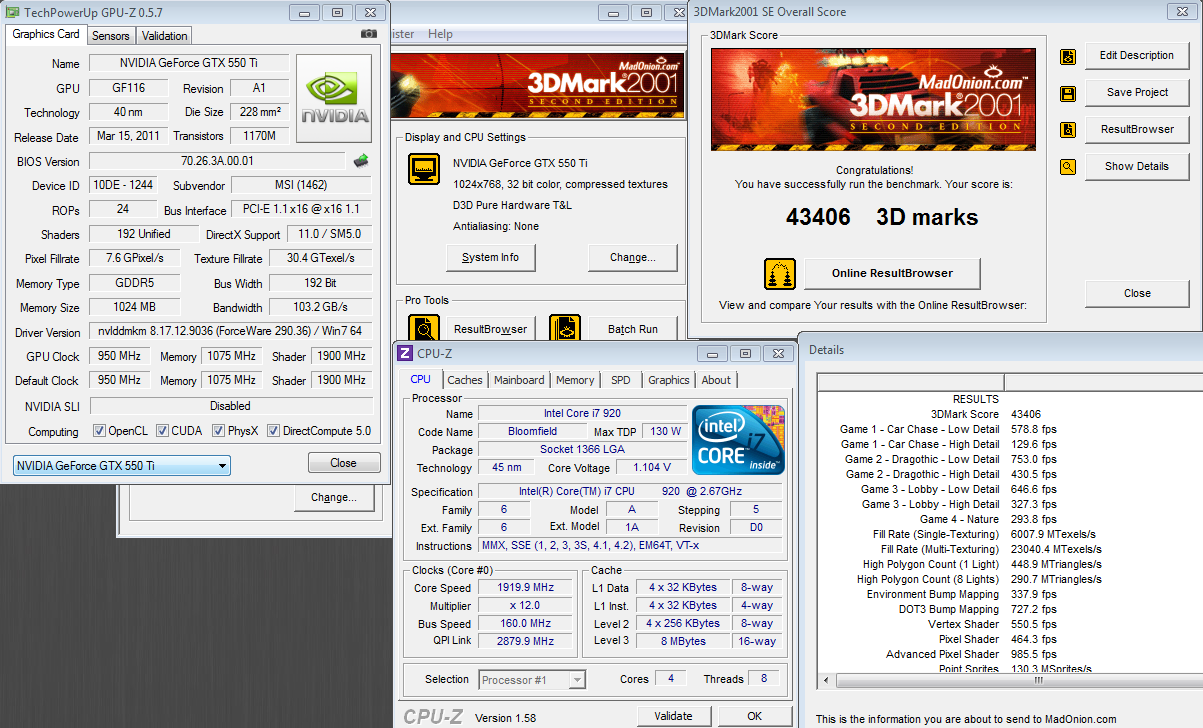Click the lower Change... button below the GPU-Z window
This screenshot has height=728, width=1203.
click(x=333, y=498)
